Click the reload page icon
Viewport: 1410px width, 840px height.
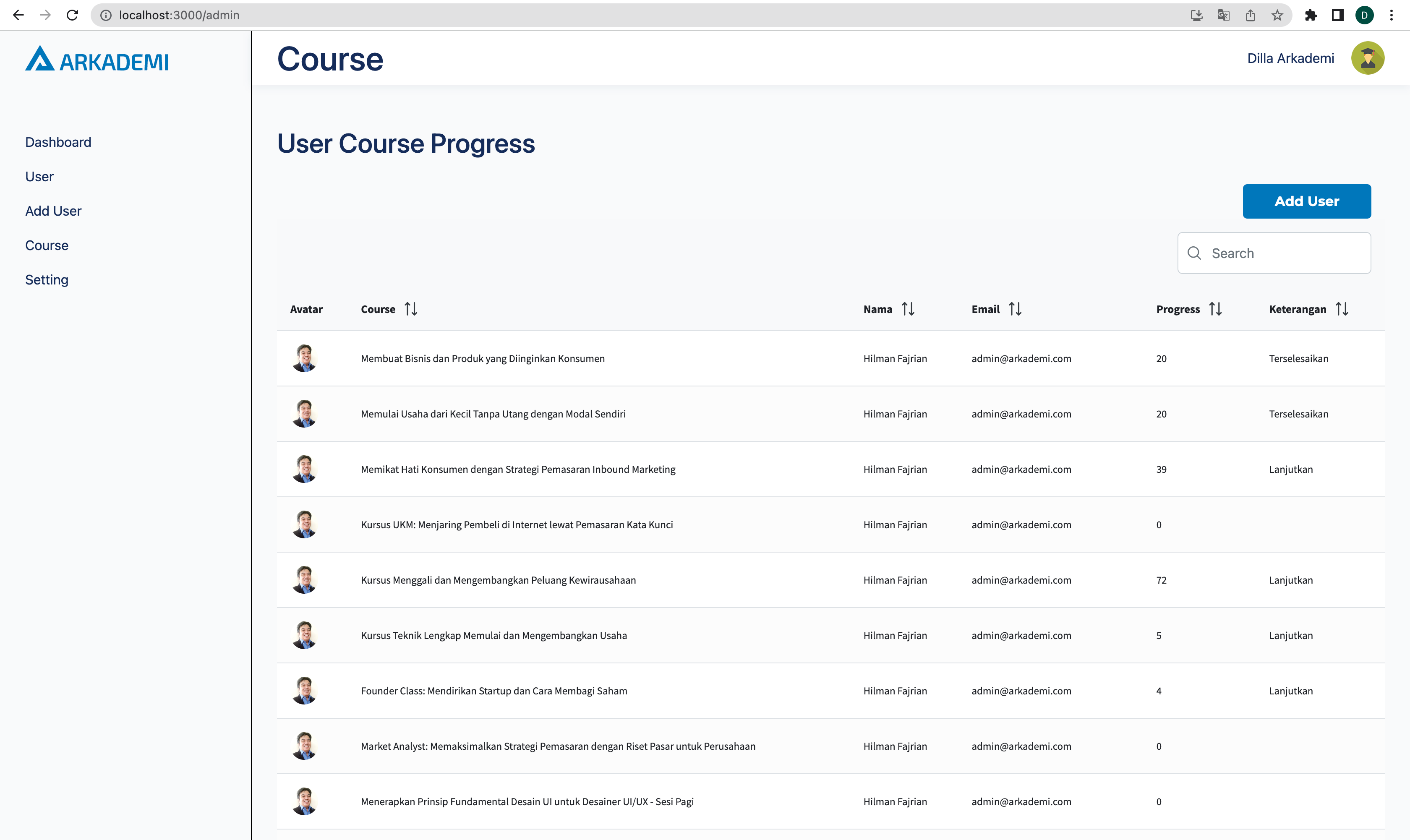pyautogui.click(x=72, y=15)
